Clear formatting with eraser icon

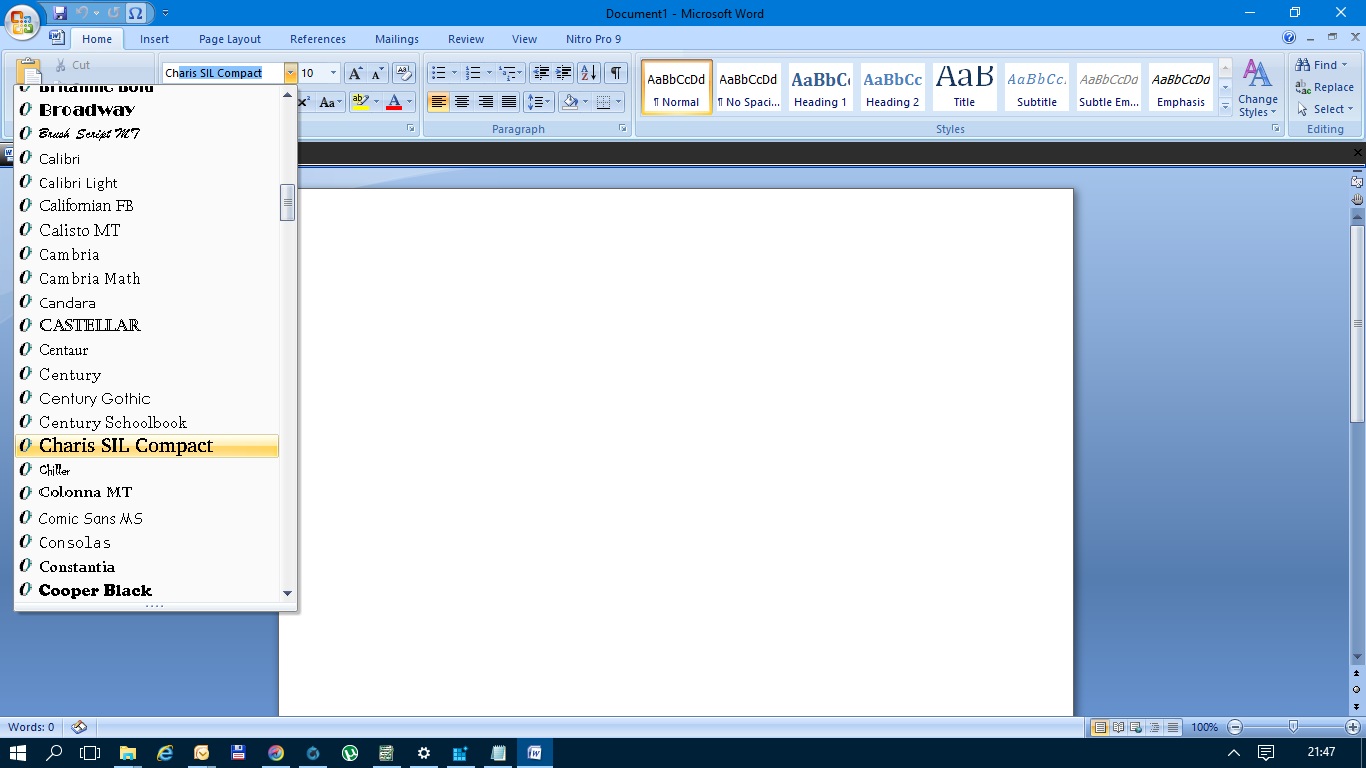[404, 73]
